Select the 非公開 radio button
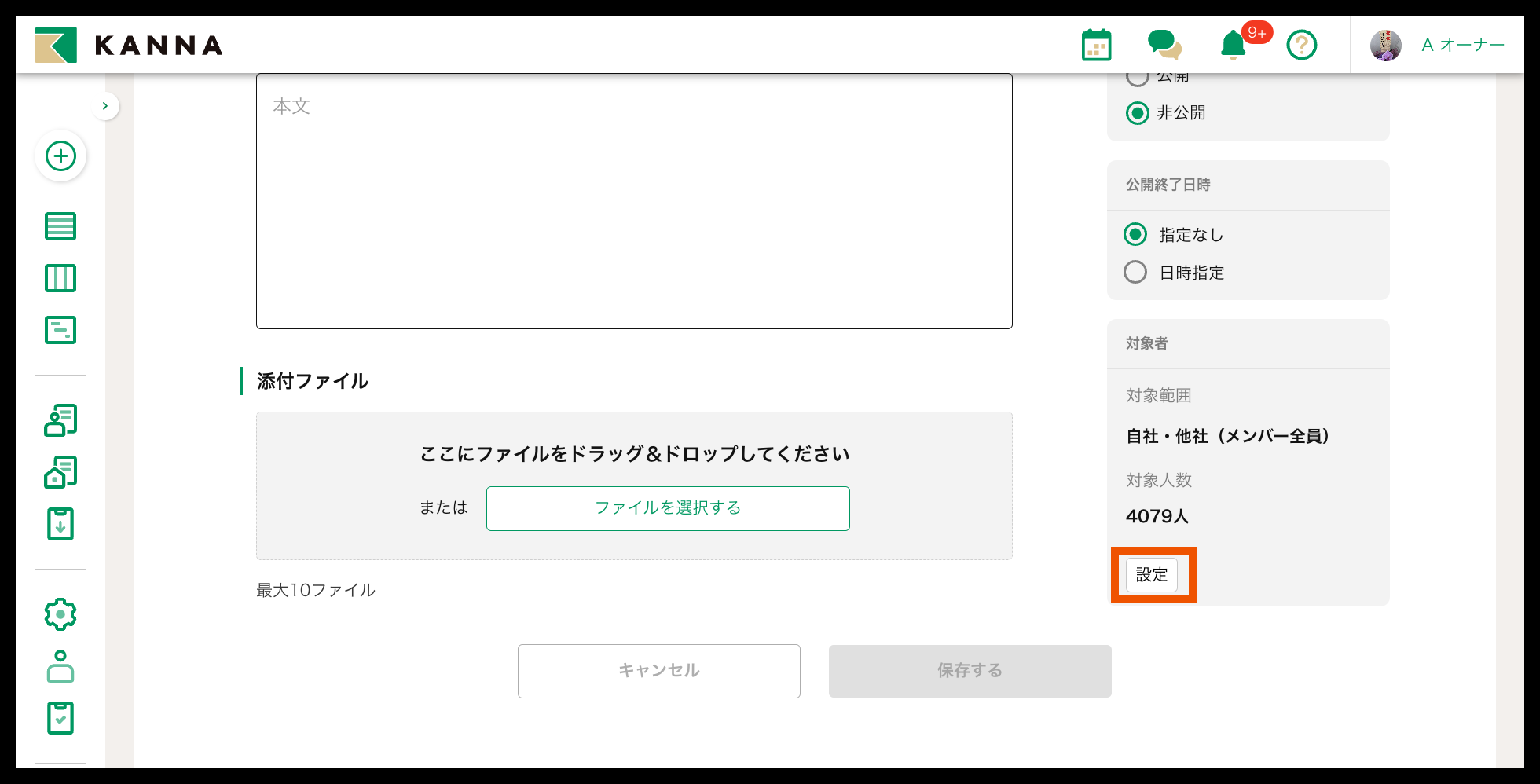The width and height of the screenshot is (1540, 784). point(1137,113)
